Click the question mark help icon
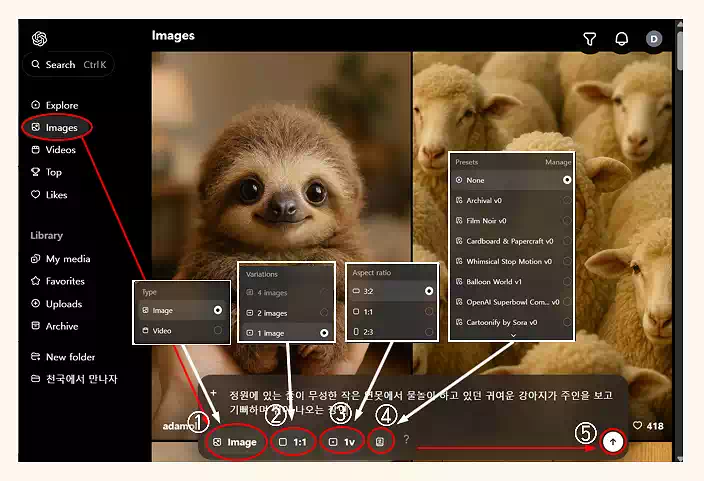Screen dimensions: 704x481 (406, 441)
